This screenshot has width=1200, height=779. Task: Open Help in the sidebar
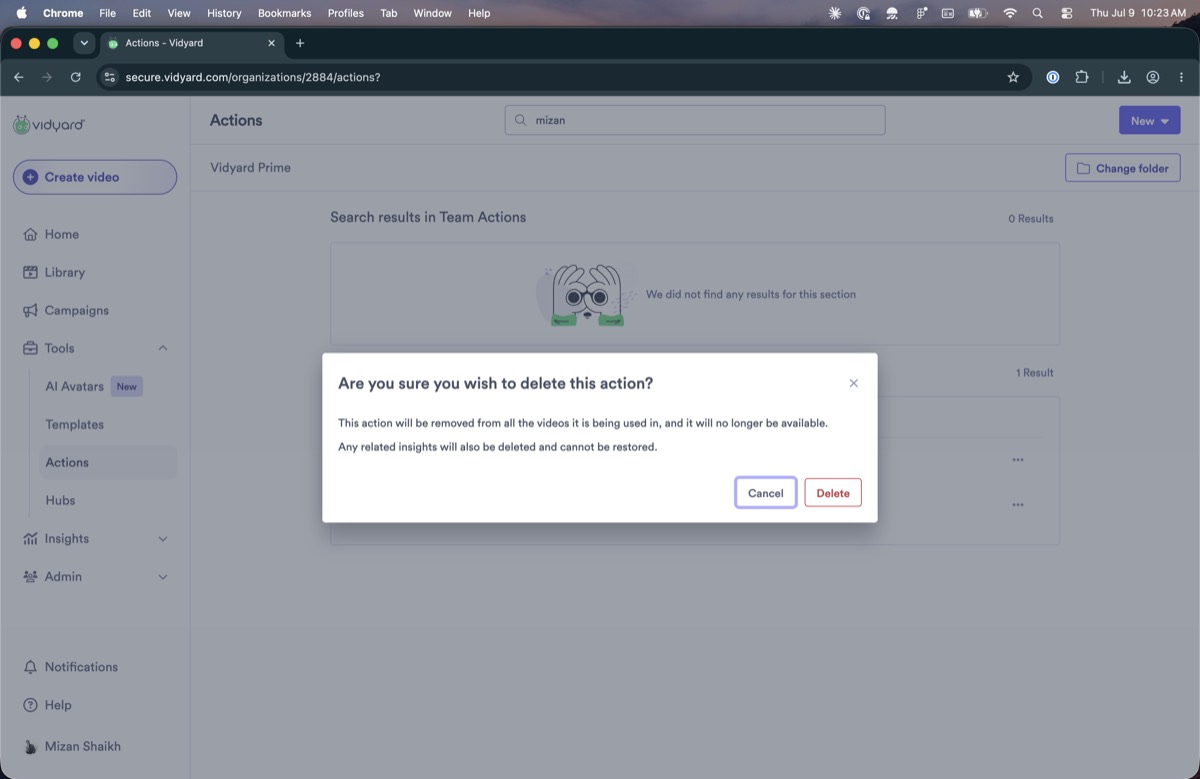tap(58, 705)
